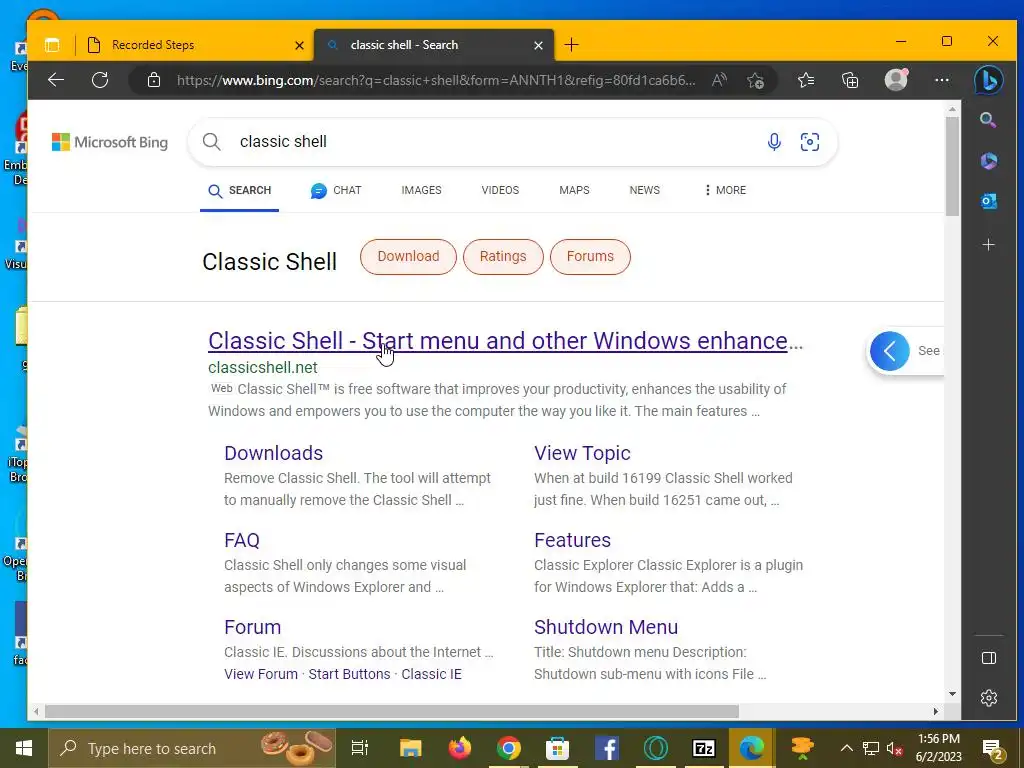Click the Microsoft Bing logo
The height and width of the screenshot is (768, 1024).
(110, 142)
